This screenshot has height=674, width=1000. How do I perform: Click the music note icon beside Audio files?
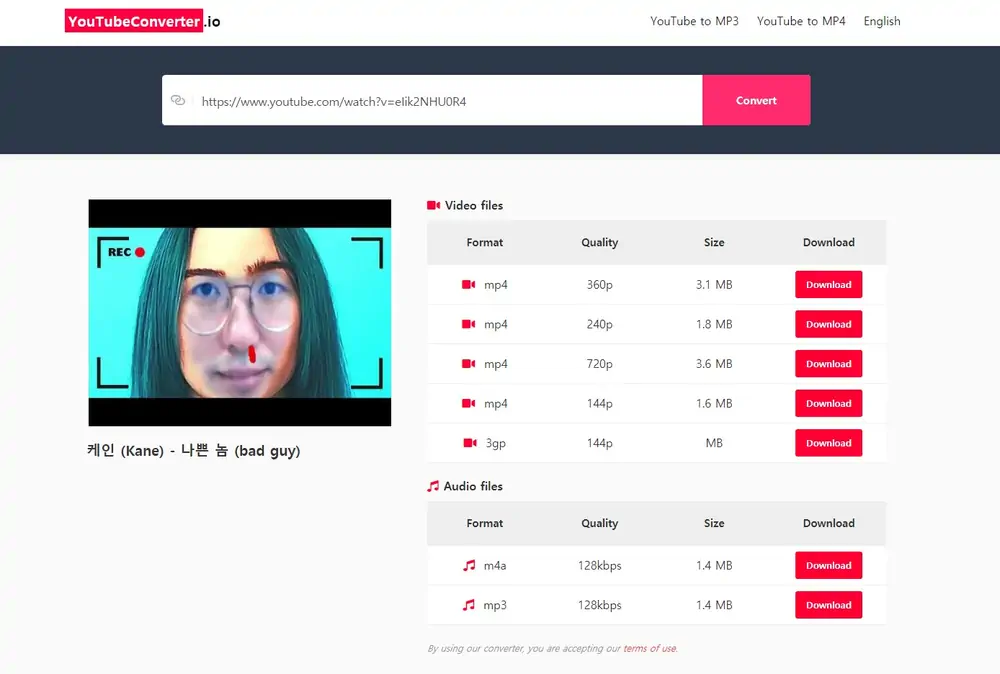431,486
